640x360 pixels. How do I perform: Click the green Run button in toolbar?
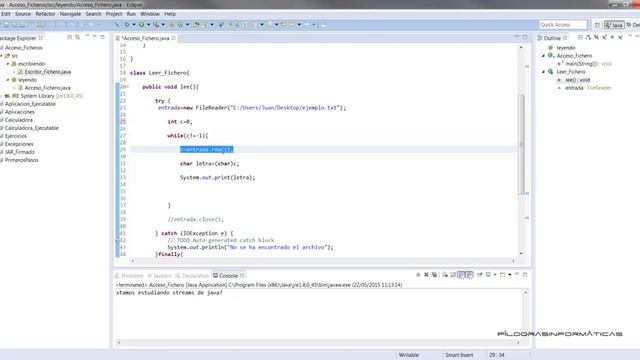(141, 24)
